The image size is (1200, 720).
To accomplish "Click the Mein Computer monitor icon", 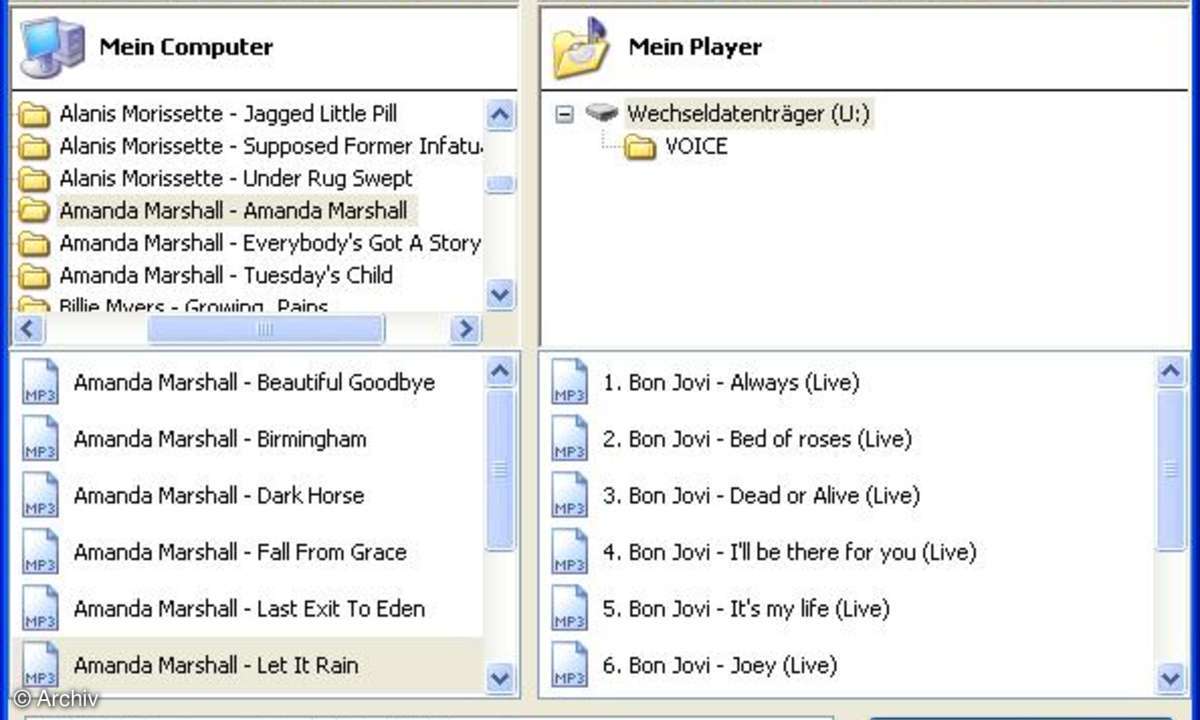I will point(52,47).
